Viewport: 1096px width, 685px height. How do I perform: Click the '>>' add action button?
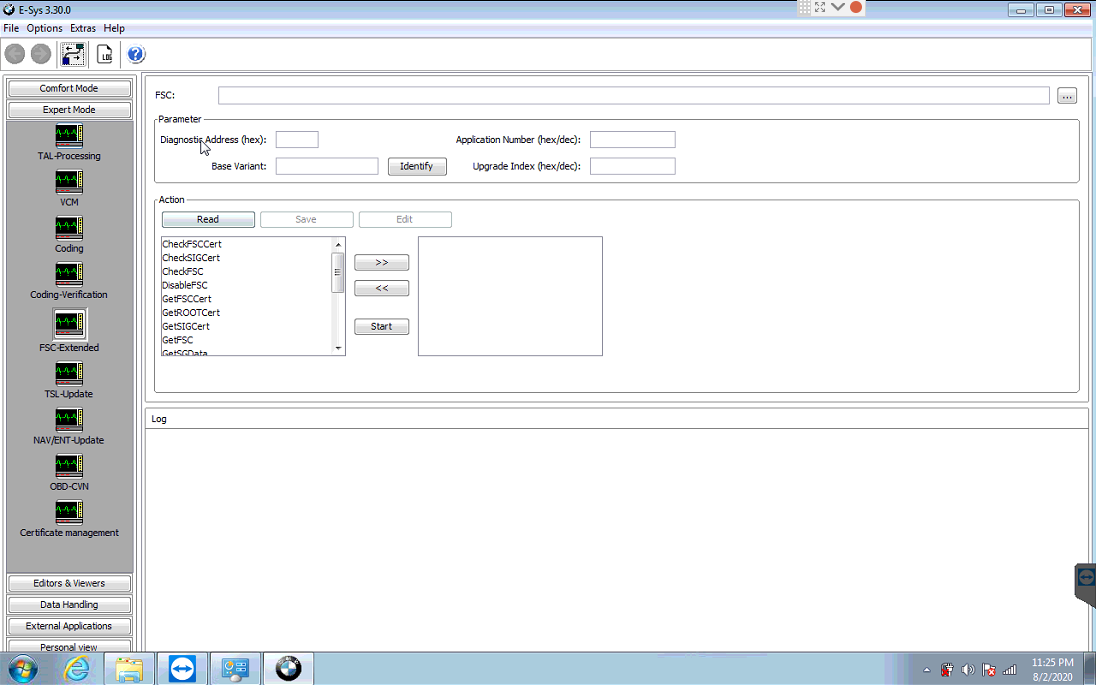coord(382,262)
